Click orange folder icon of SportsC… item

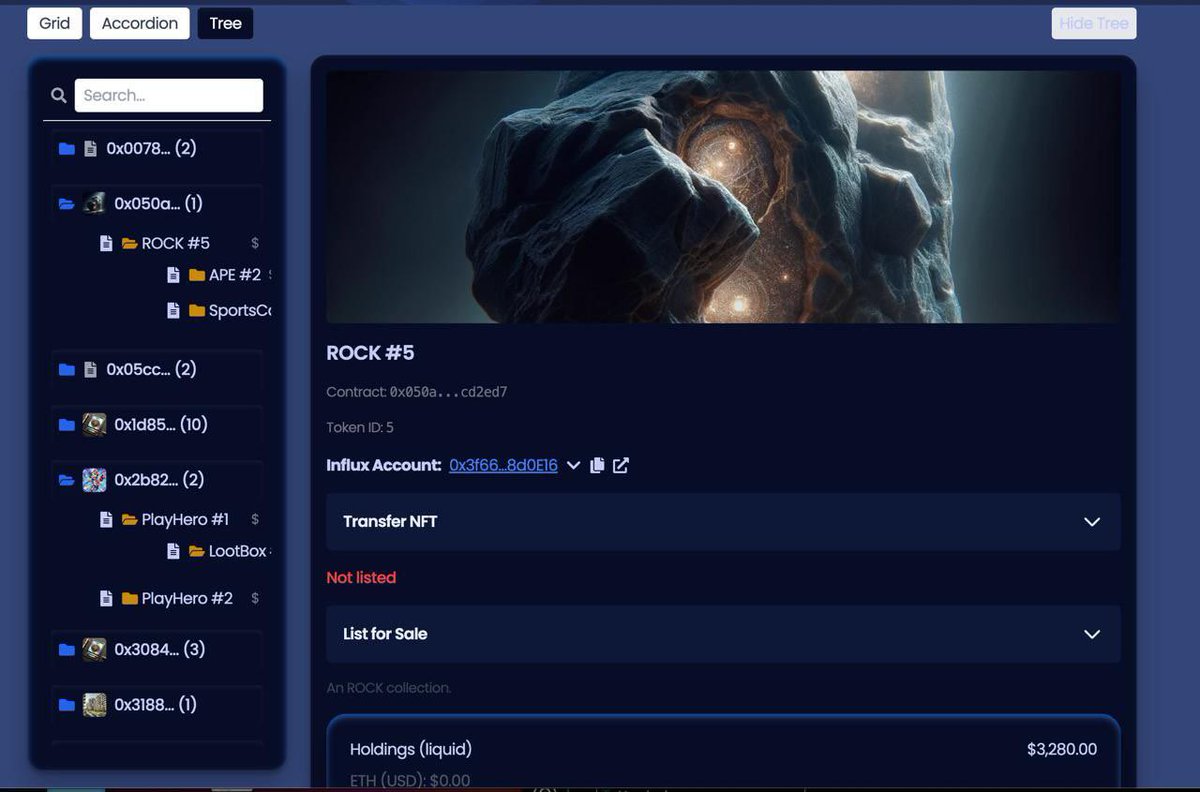(x=197, y=310)
